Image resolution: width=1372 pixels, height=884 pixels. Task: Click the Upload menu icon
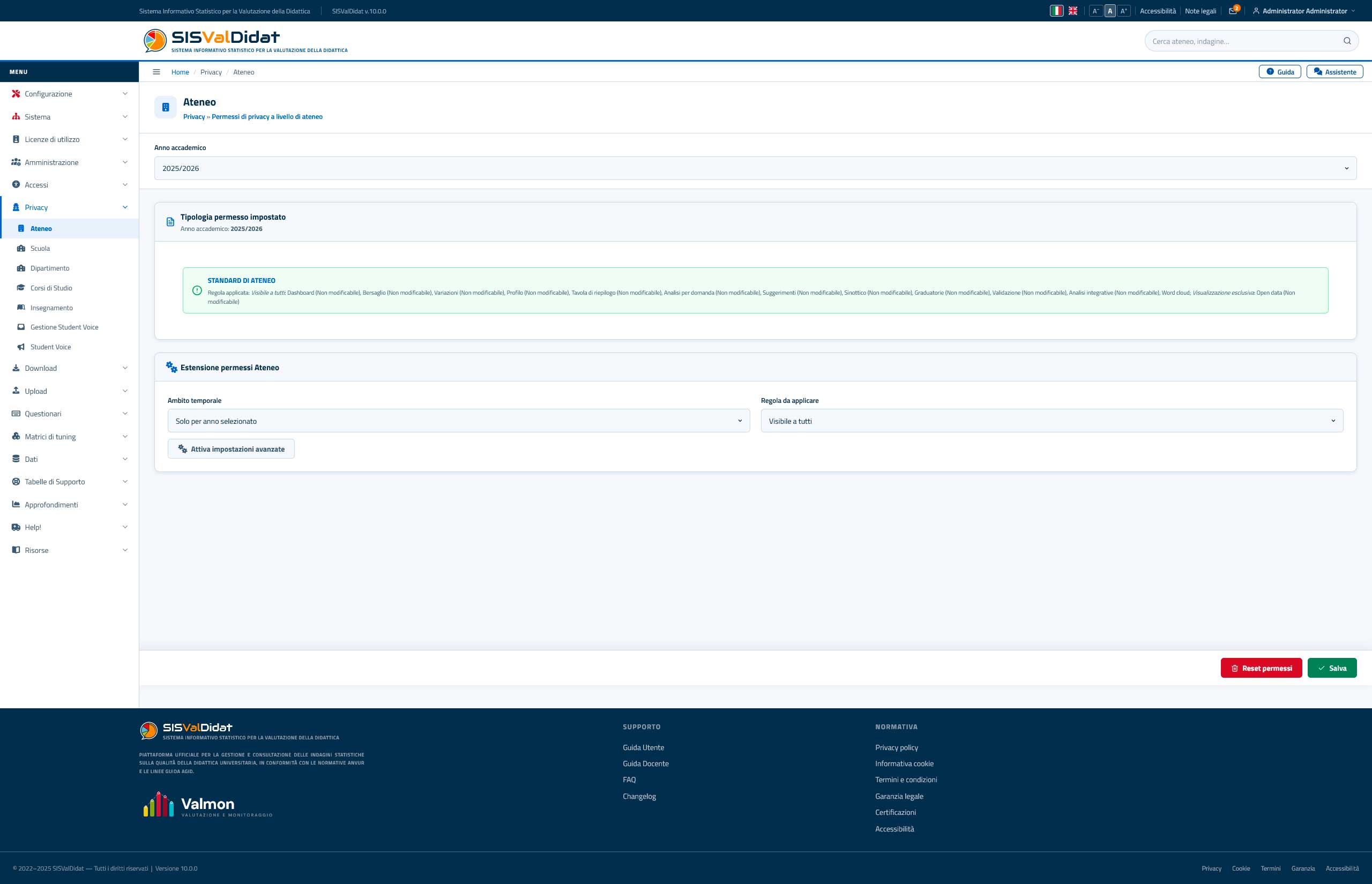pyautogui.click(x=16, y=391)
